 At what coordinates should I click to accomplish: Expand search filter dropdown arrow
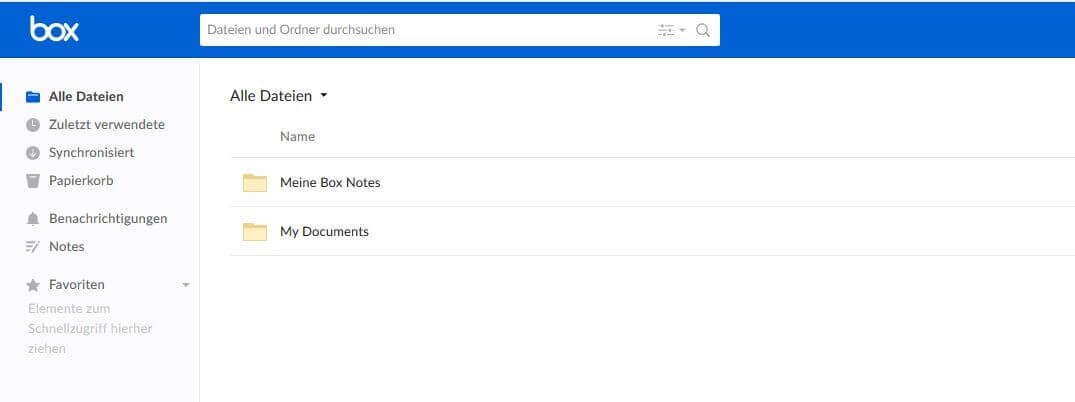click(x=683, y=30)
